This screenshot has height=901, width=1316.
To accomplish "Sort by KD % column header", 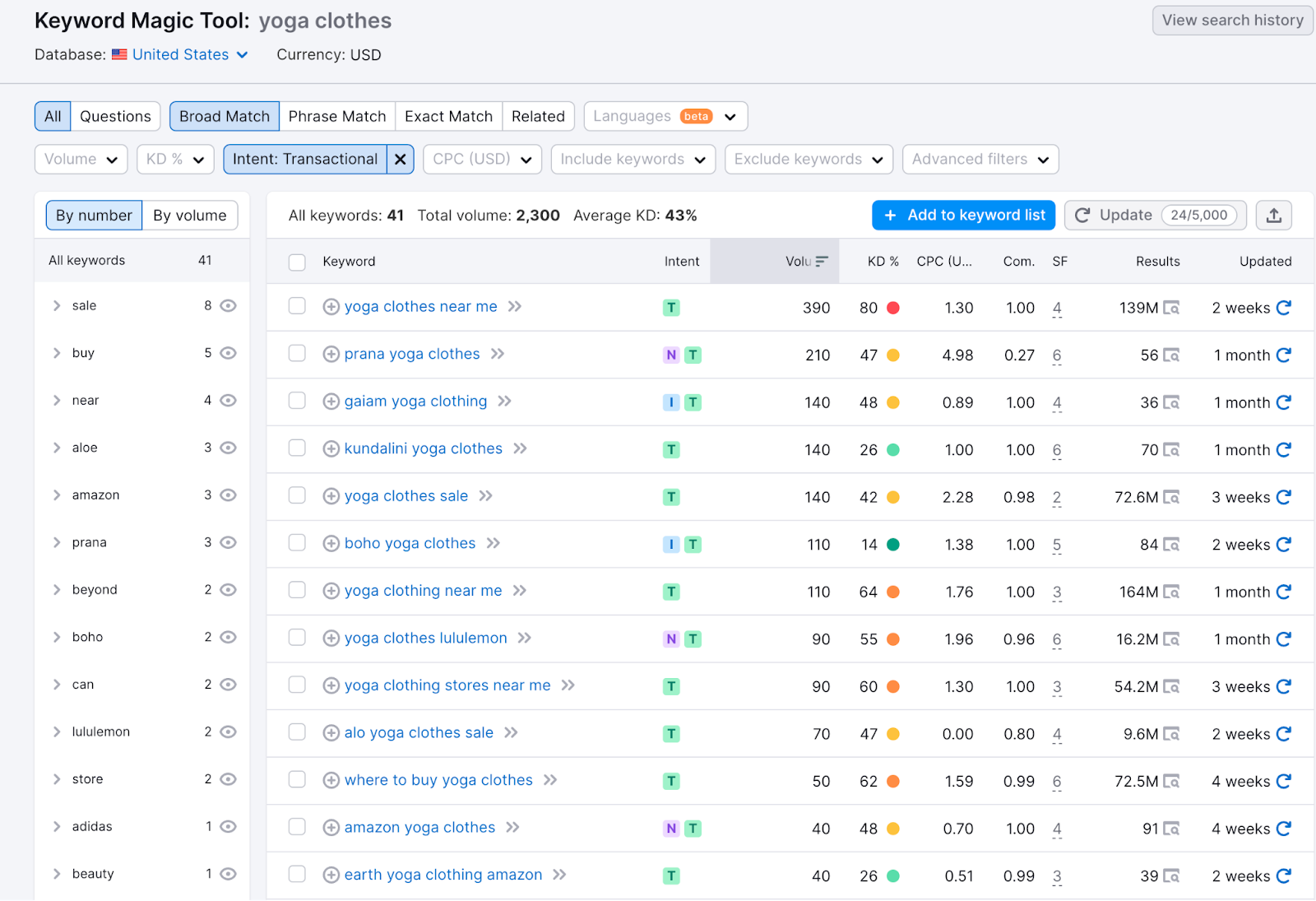I will (x=883, y=262).
